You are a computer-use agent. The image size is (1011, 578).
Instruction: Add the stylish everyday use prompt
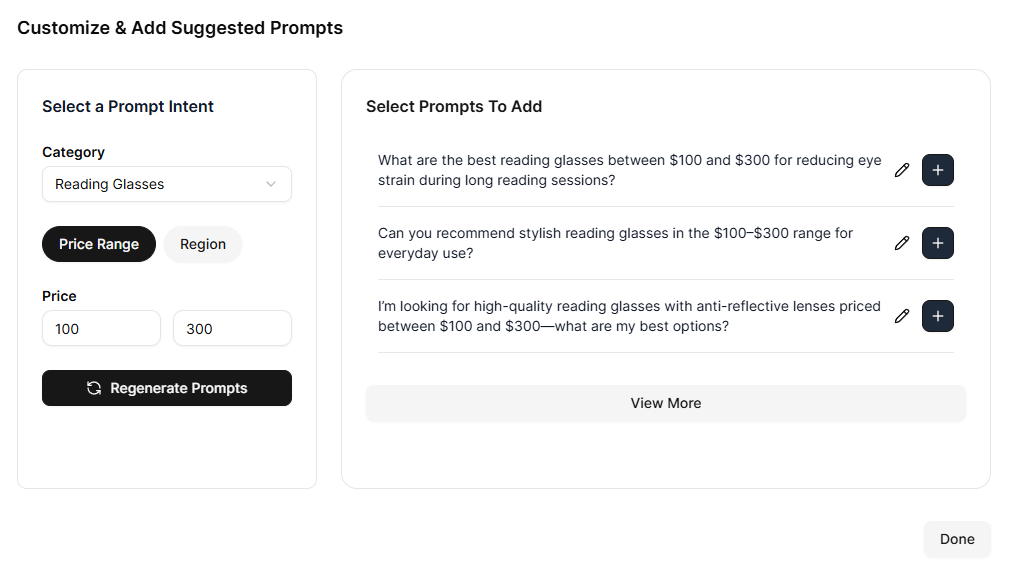(x=937, y=243)
